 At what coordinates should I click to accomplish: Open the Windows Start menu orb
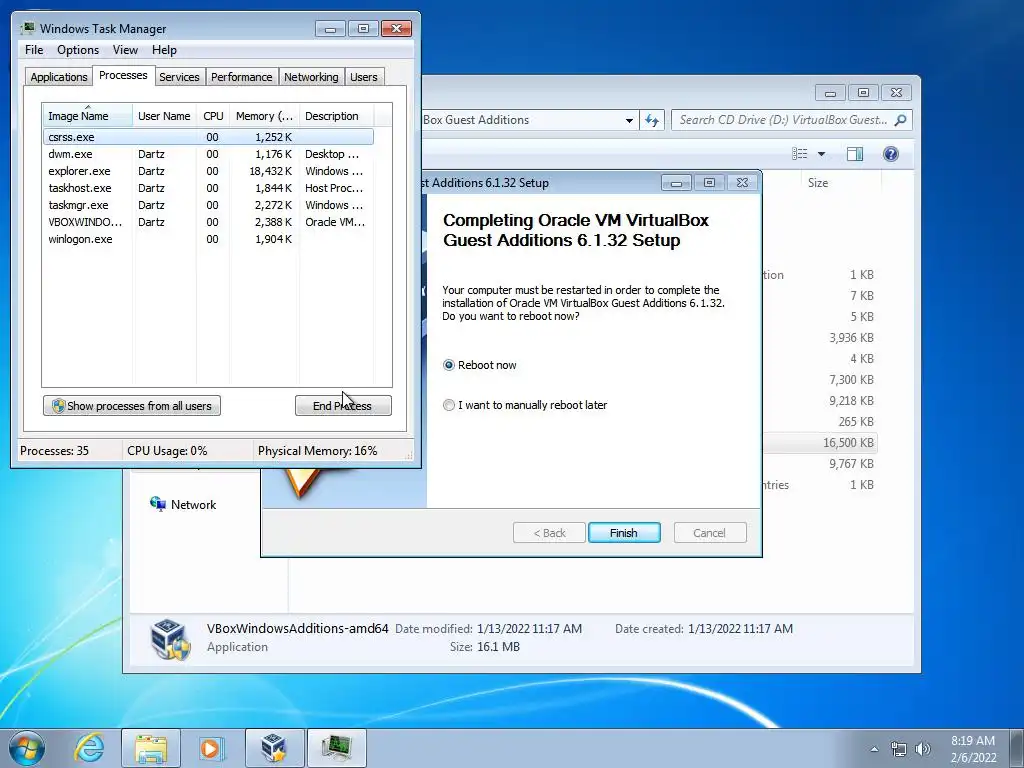click(x=27, y=748)
